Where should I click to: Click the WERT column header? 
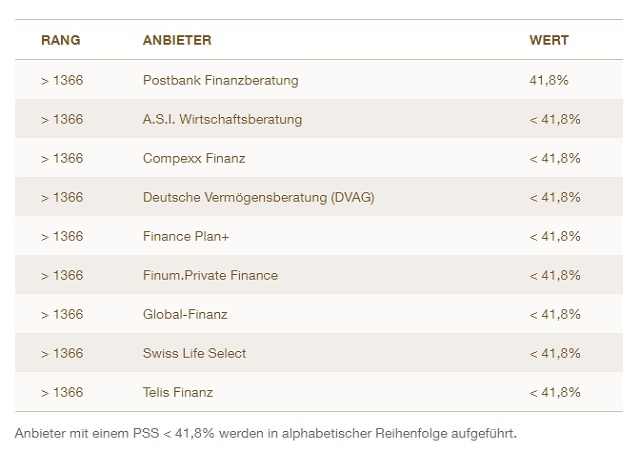click(548, 40)
